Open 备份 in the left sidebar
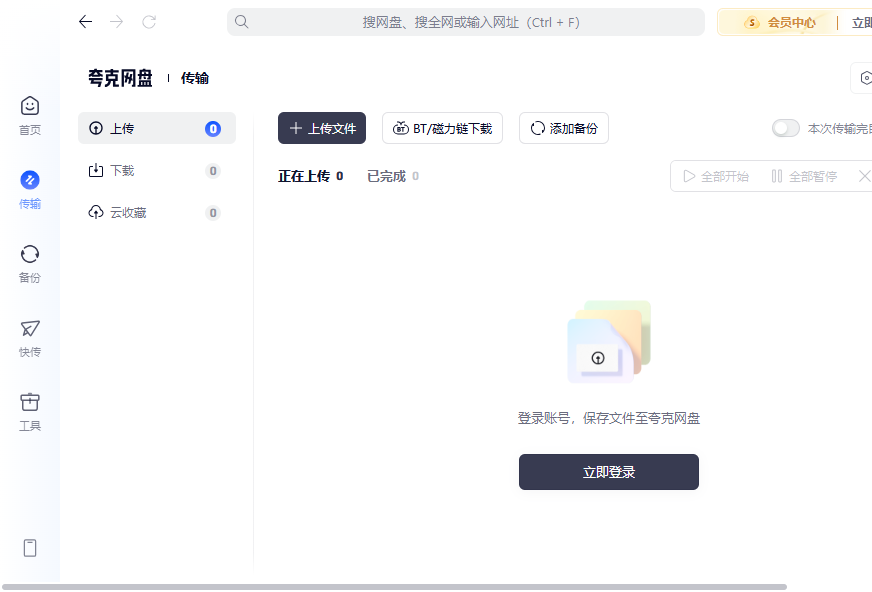Image resolution: width=872 pixels, height=592 pixels. pos(30,263)
